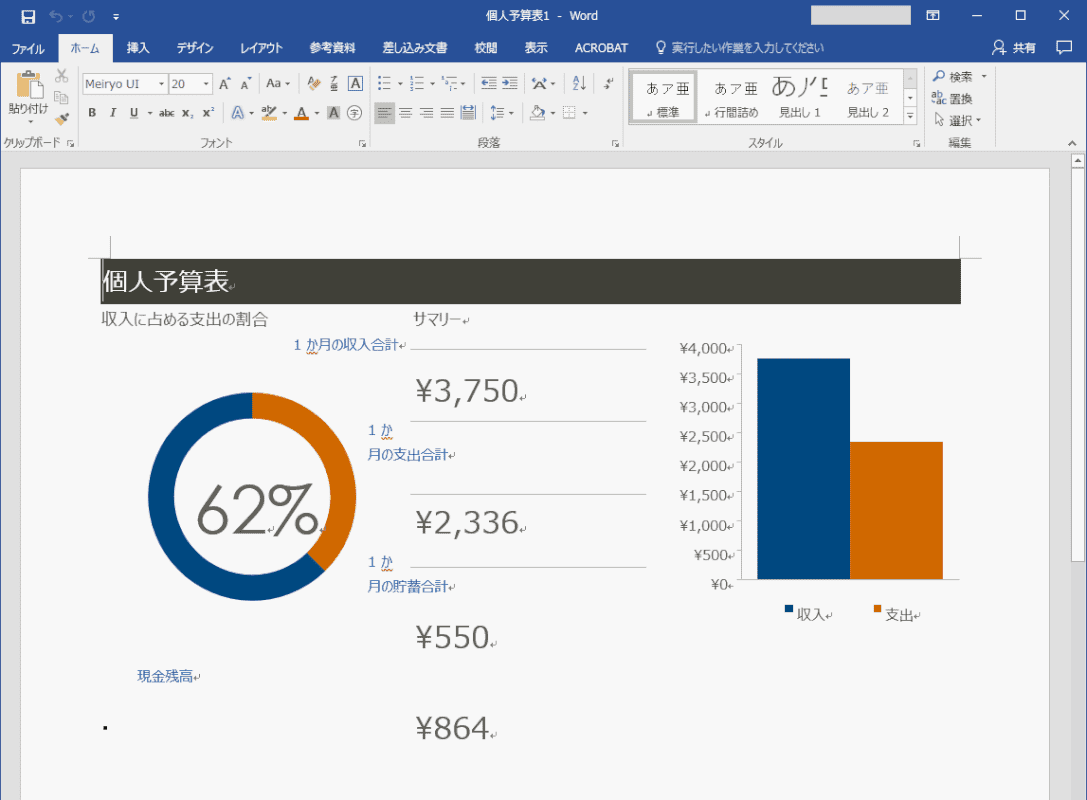Toggle Superscript formatting
This screenshot has width=1087, height=800.
[x=208, y=112]
